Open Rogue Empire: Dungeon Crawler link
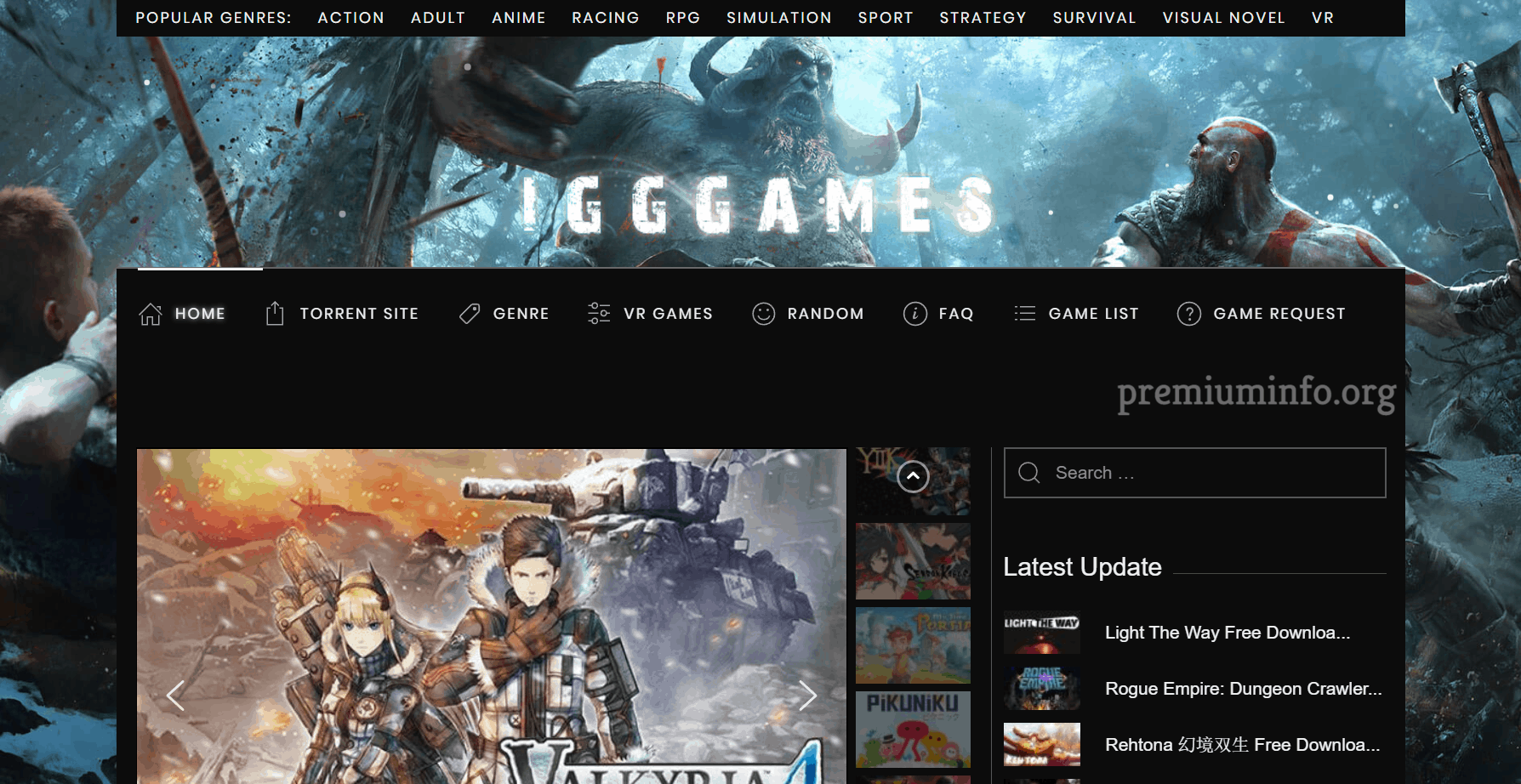The height and width of the screenshot is (784, 1521). click(x=1244, y=689)
